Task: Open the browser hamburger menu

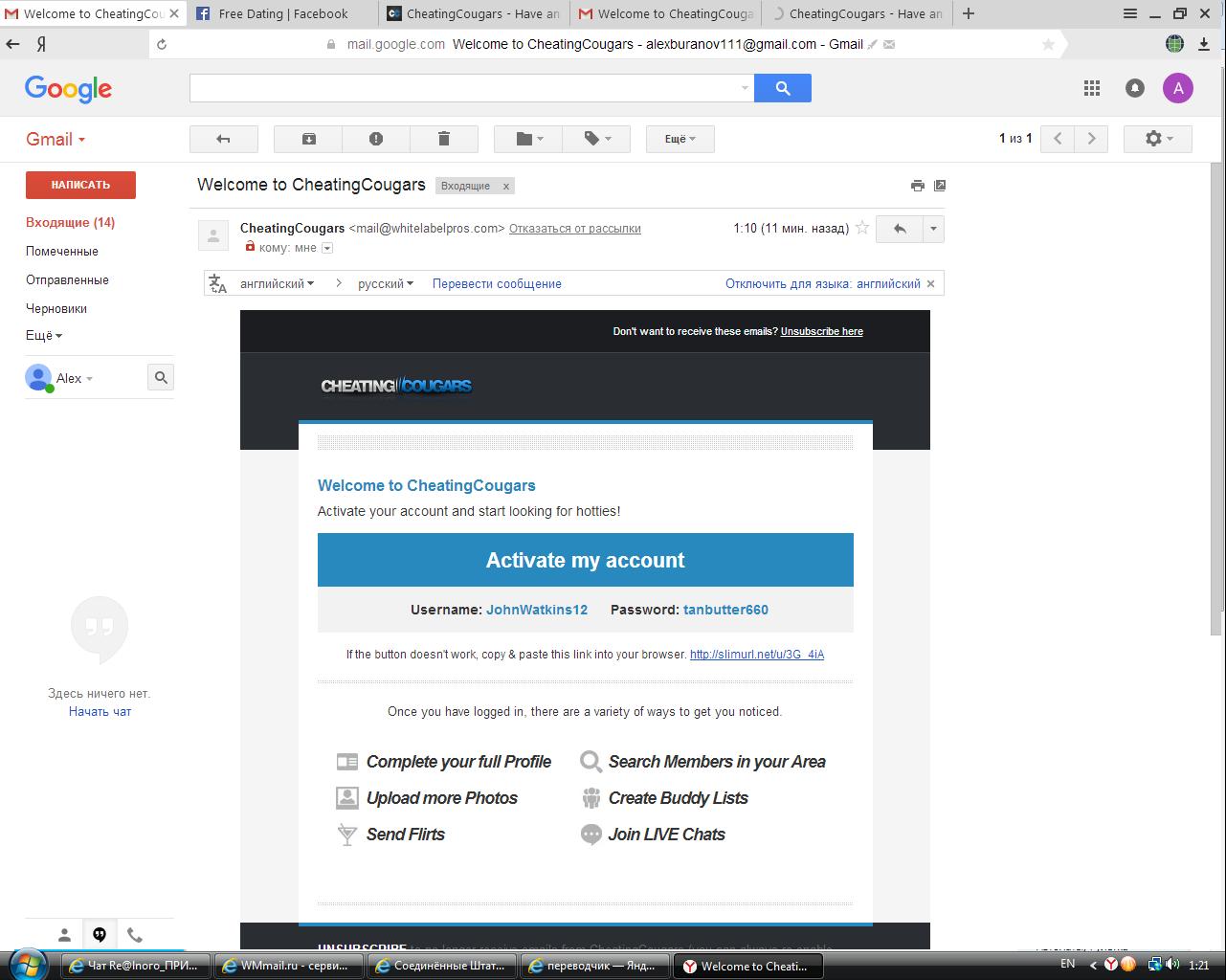Action: click(1130, 13)
